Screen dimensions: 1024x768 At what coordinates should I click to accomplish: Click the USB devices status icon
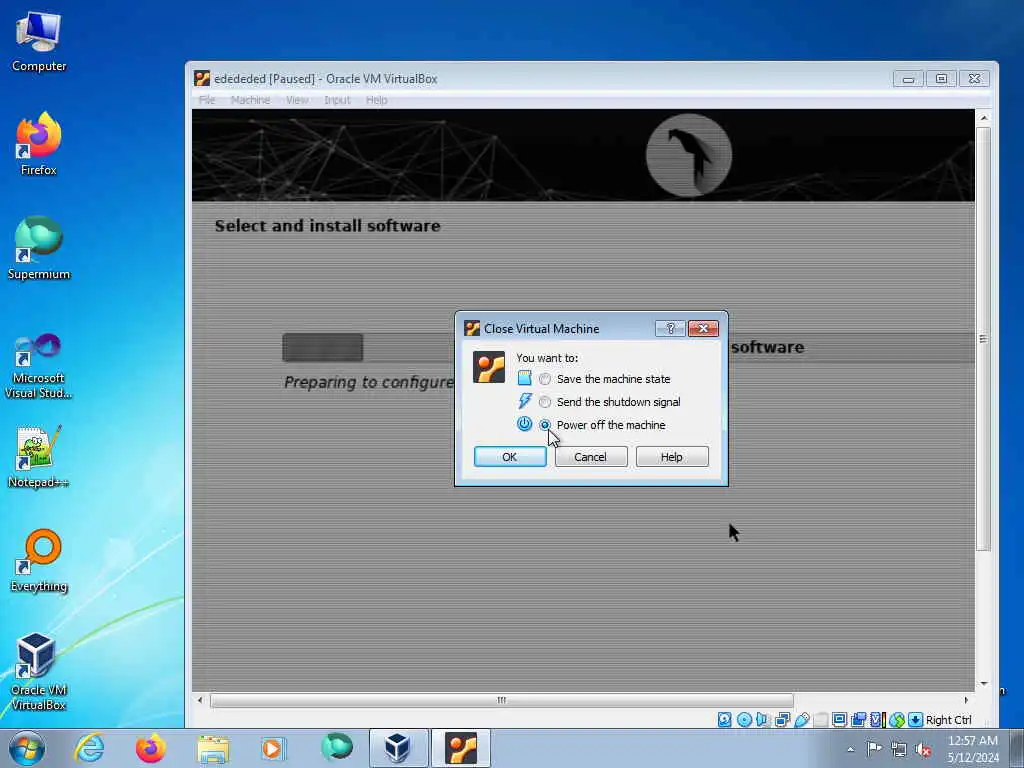802,720
